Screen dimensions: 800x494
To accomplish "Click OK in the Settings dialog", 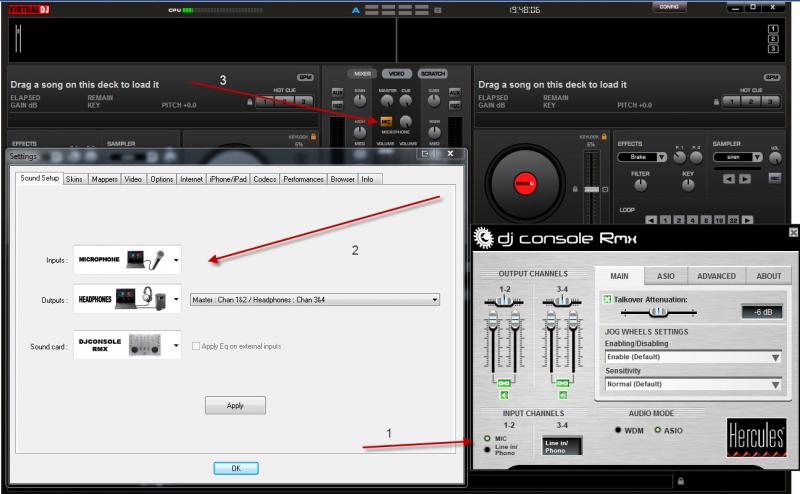I will 236,468.
